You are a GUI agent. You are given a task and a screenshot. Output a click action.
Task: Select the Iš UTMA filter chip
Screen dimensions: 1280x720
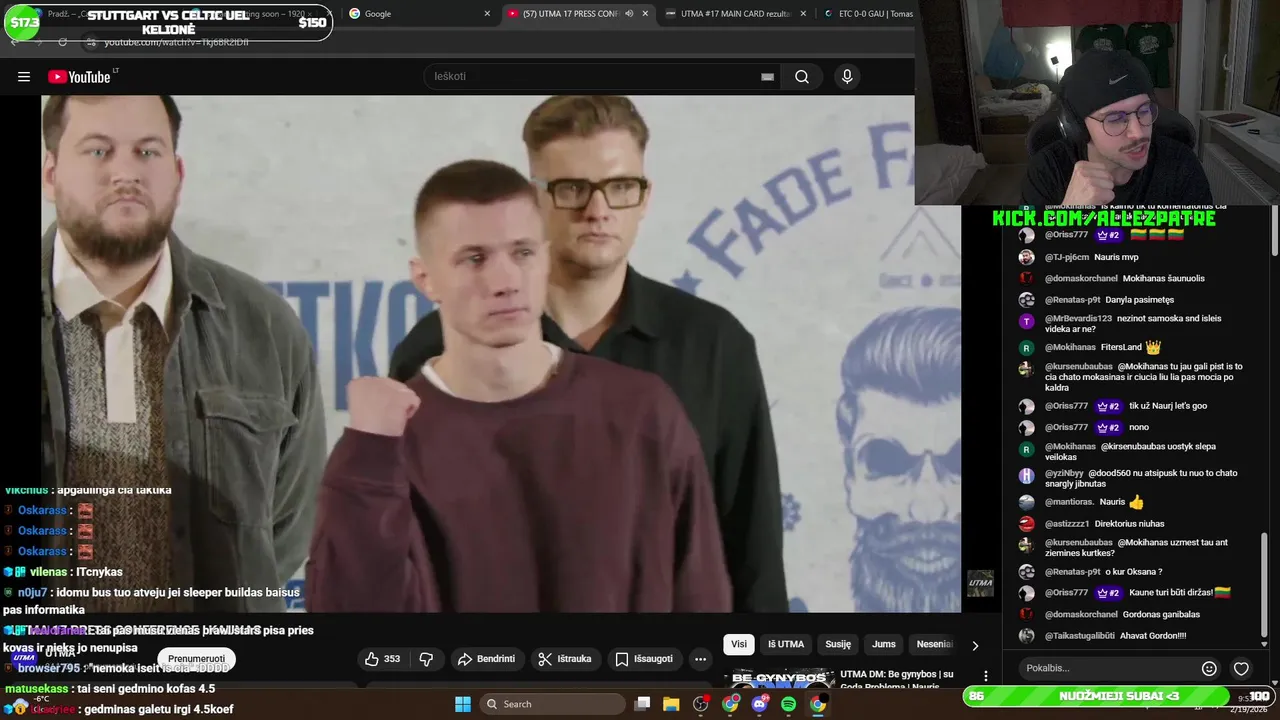786,644
